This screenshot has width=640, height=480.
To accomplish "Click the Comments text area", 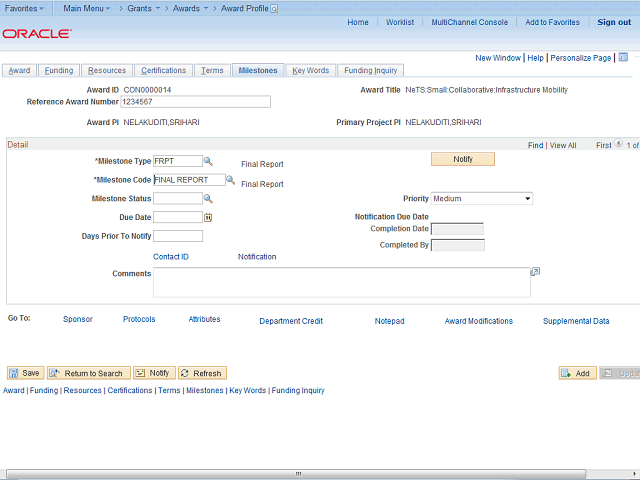I will 342,282.
